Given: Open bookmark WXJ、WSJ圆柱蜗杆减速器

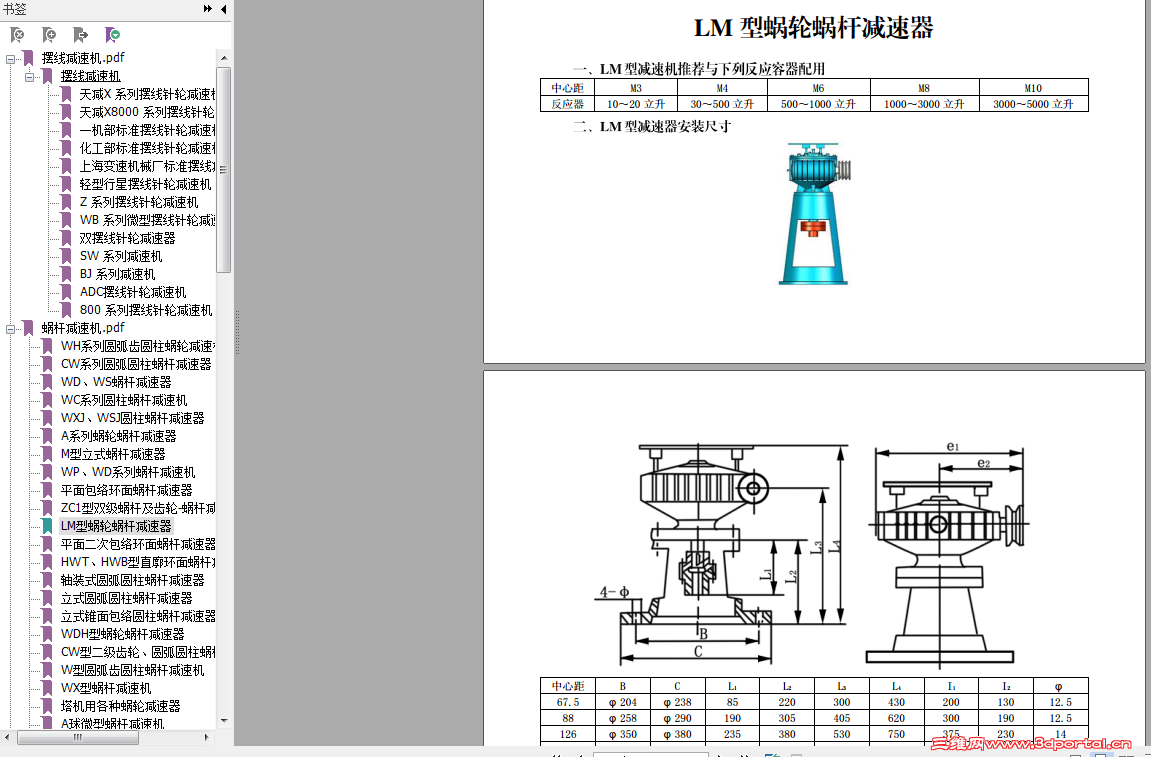Looking at the screenshot, I should (x=133, y=418).
